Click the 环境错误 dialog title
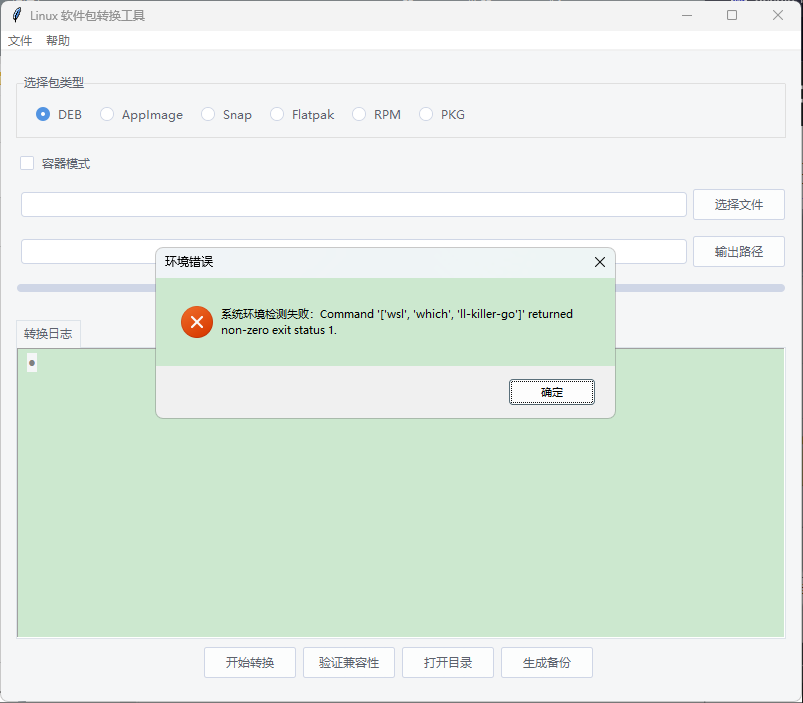The width and height of the screenshot is (803, 703). coord(189,262)
